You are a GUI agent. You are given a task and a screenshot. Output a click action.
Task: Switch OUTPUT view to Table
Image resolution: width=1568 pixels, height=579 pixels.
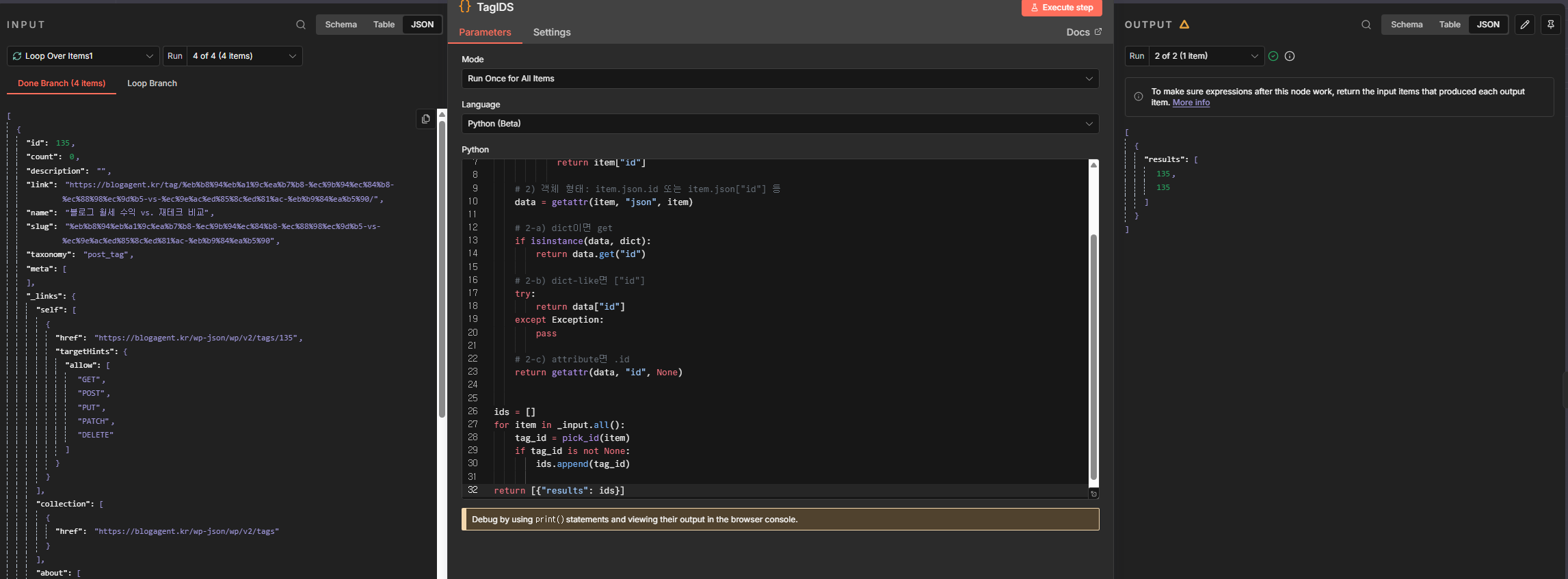[x=1449, y=25]
